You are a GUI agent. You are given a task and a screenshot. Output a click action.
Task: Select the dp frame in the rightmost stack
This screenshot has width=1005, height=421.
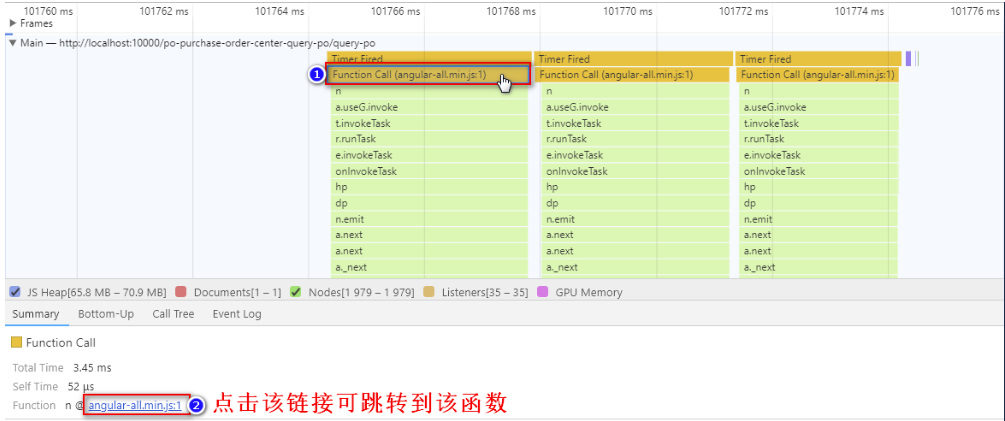819,203
